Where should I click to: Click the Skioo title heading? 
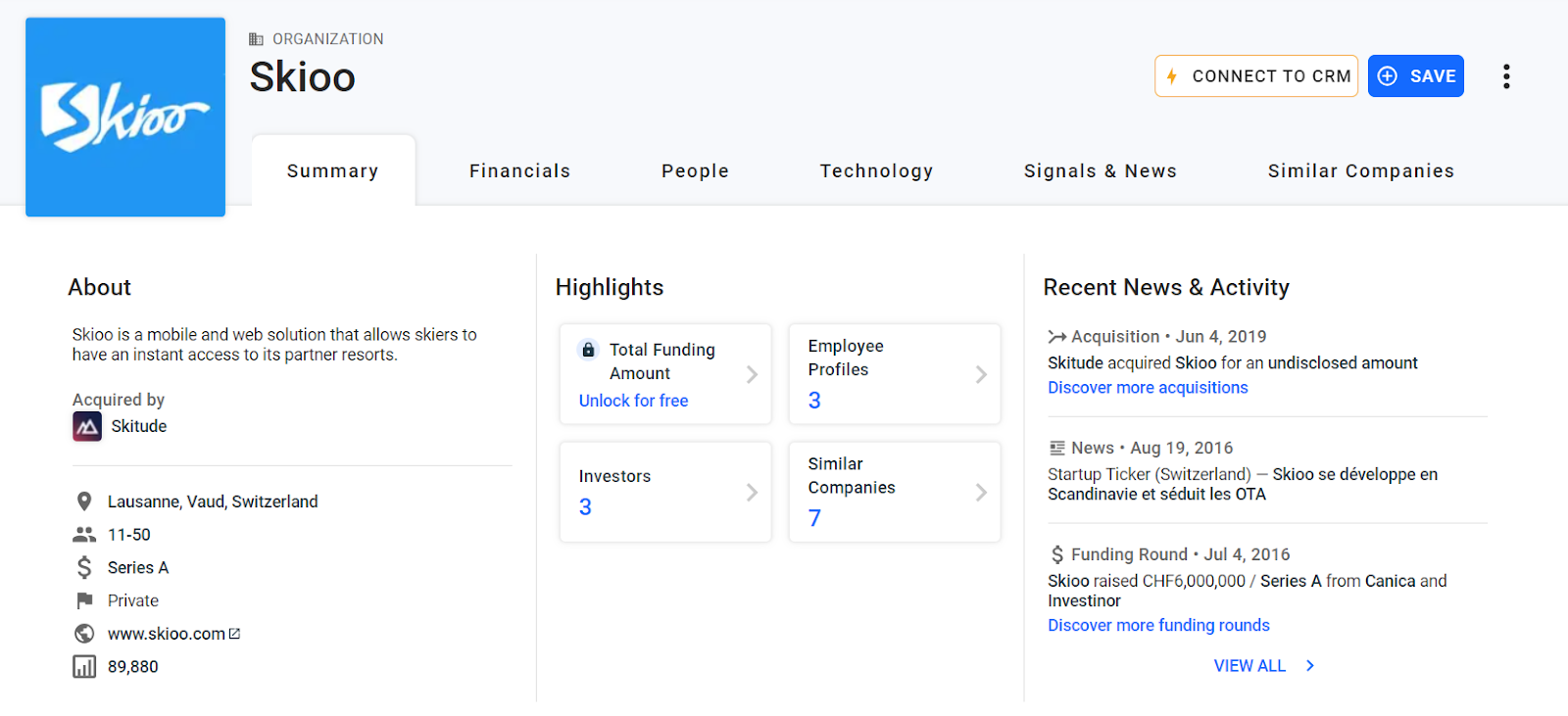pos(302,77)
